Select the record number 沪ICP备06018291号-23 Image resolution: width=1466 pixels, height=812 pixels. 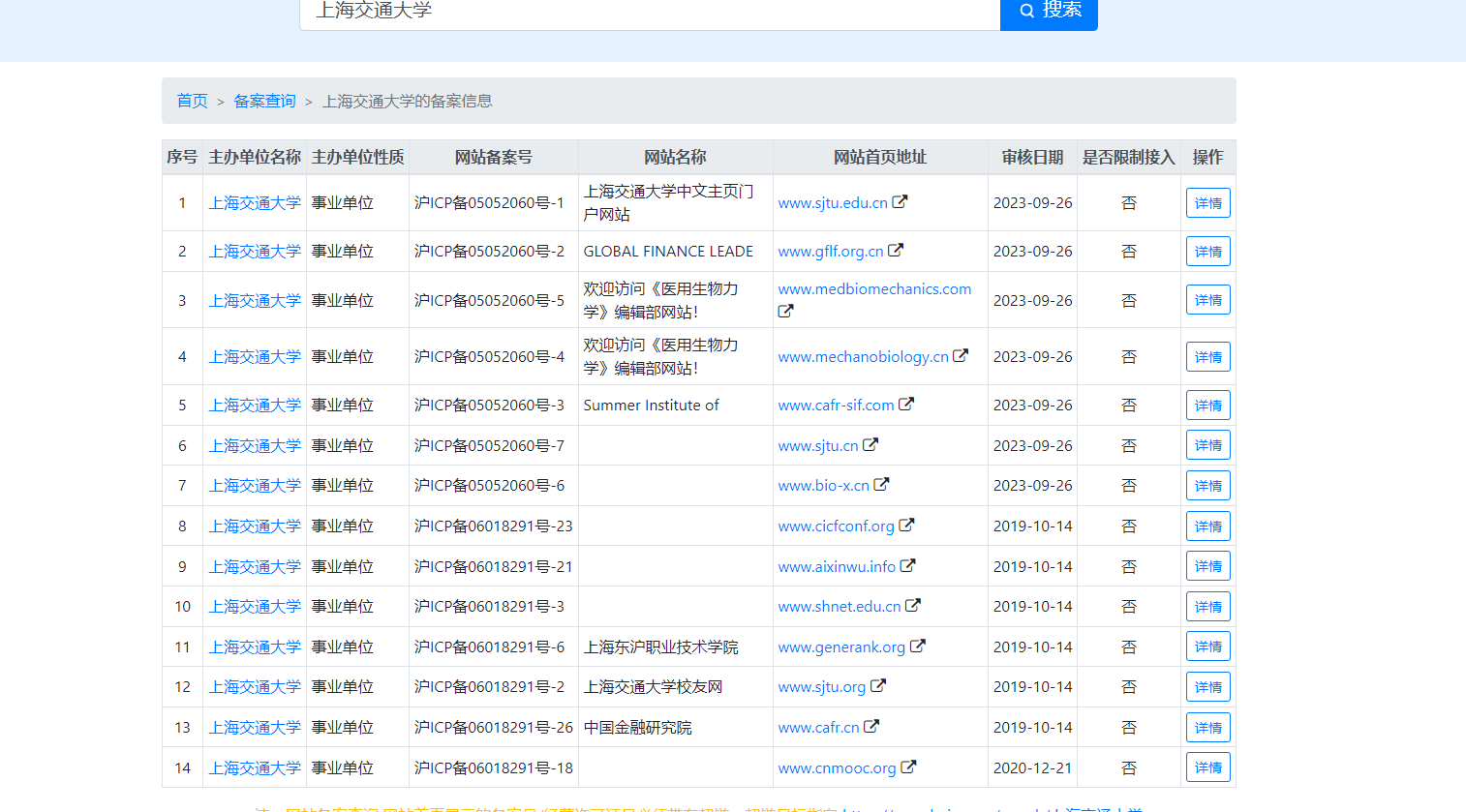click(x=493, y=526)
